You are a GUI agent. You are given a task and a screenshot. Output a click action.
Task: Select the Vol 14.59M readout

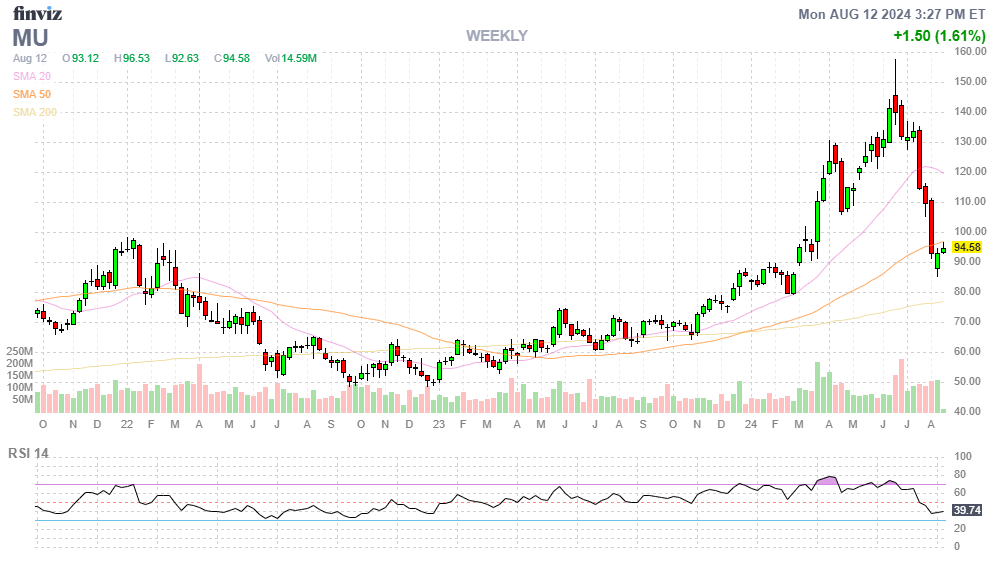coord(291,58)
